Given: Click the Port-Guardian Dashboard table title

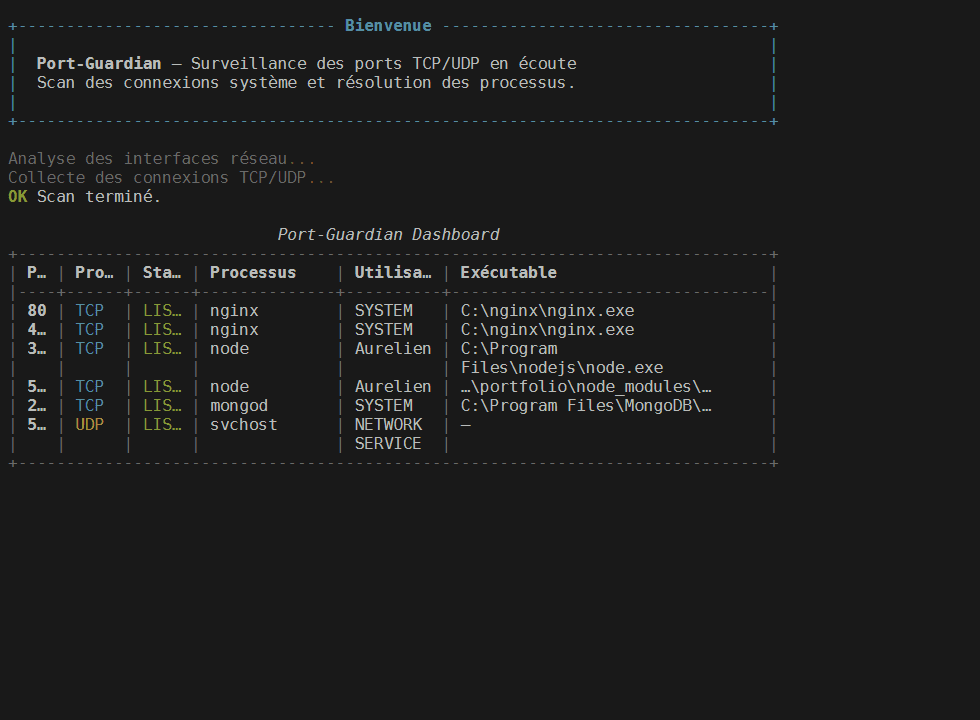Looking at the screenshot, I should pos(388,235).
